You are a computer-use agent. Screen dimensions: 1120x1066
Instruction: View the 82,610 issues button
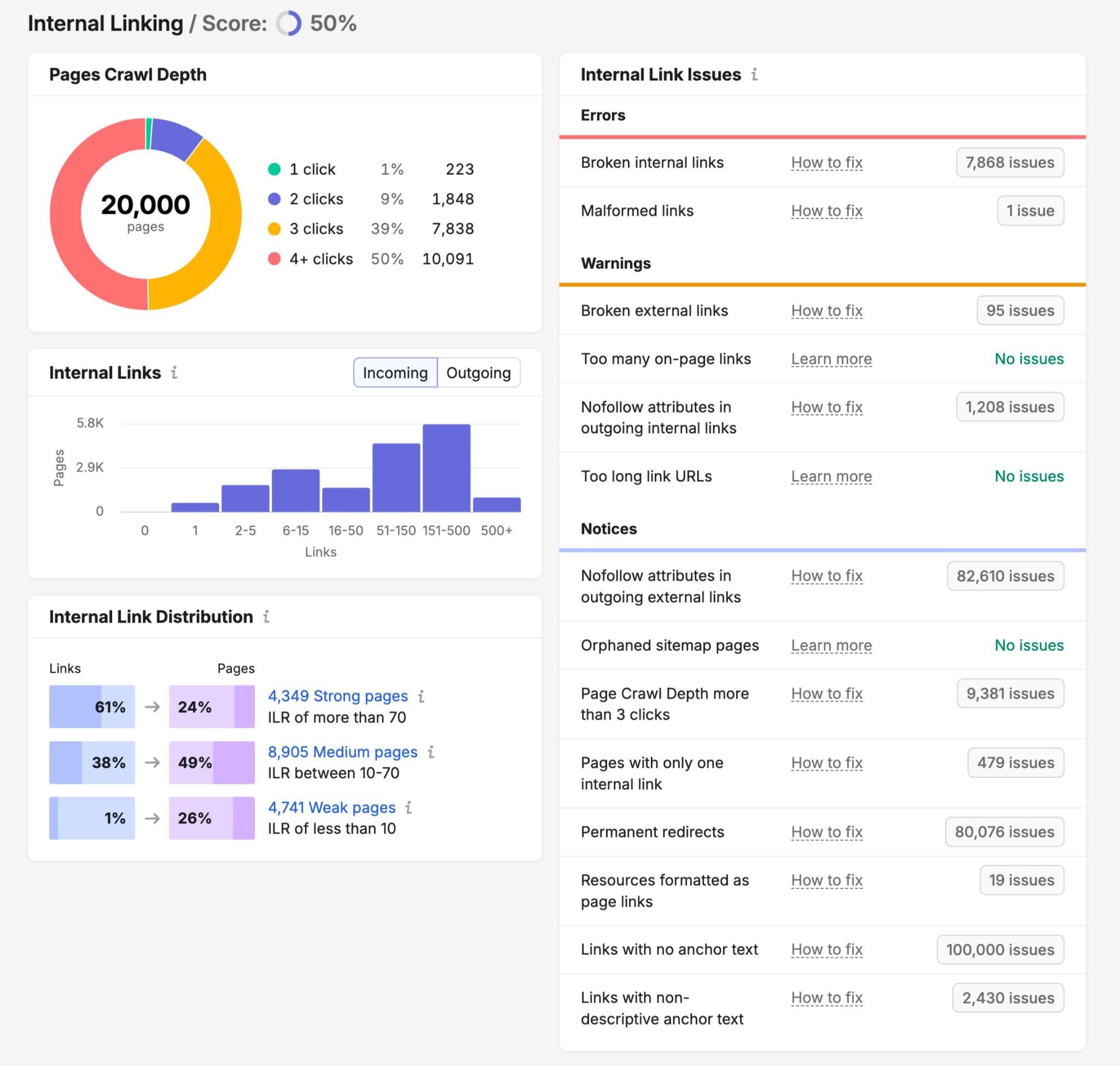1005,576
